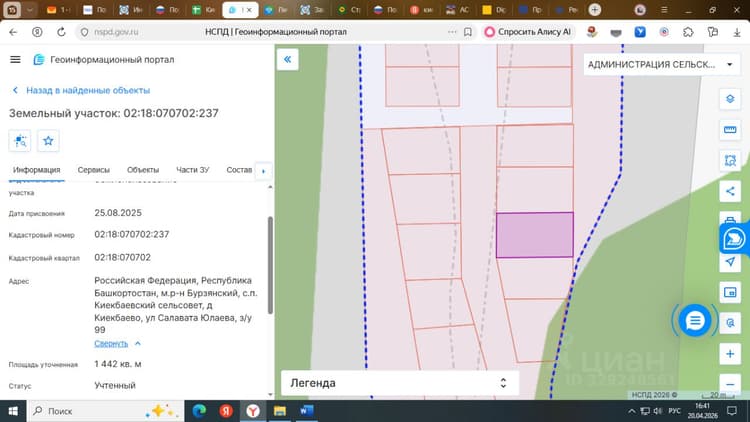This screenshot has height=422, width=750.
Task: Click the info panel vertical scrollbar
Action: [x=270, y=265]
